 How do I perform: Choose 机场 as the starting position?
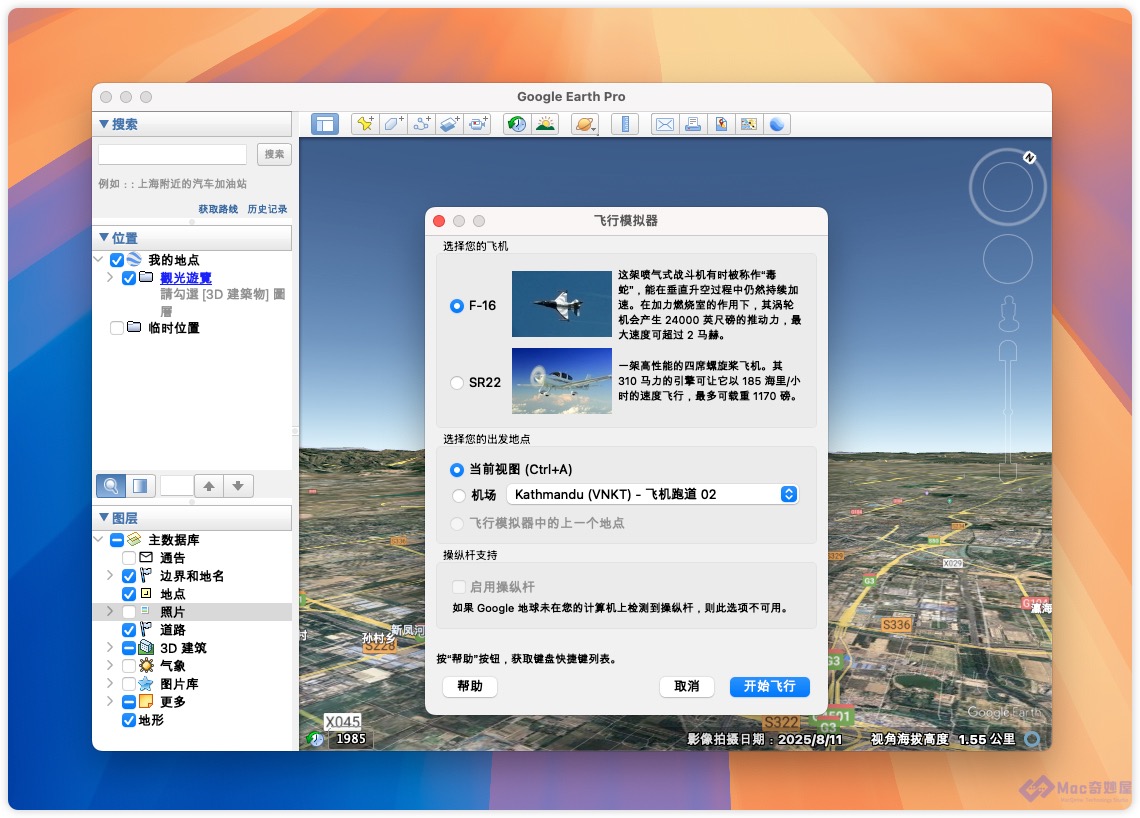(458, 496)
